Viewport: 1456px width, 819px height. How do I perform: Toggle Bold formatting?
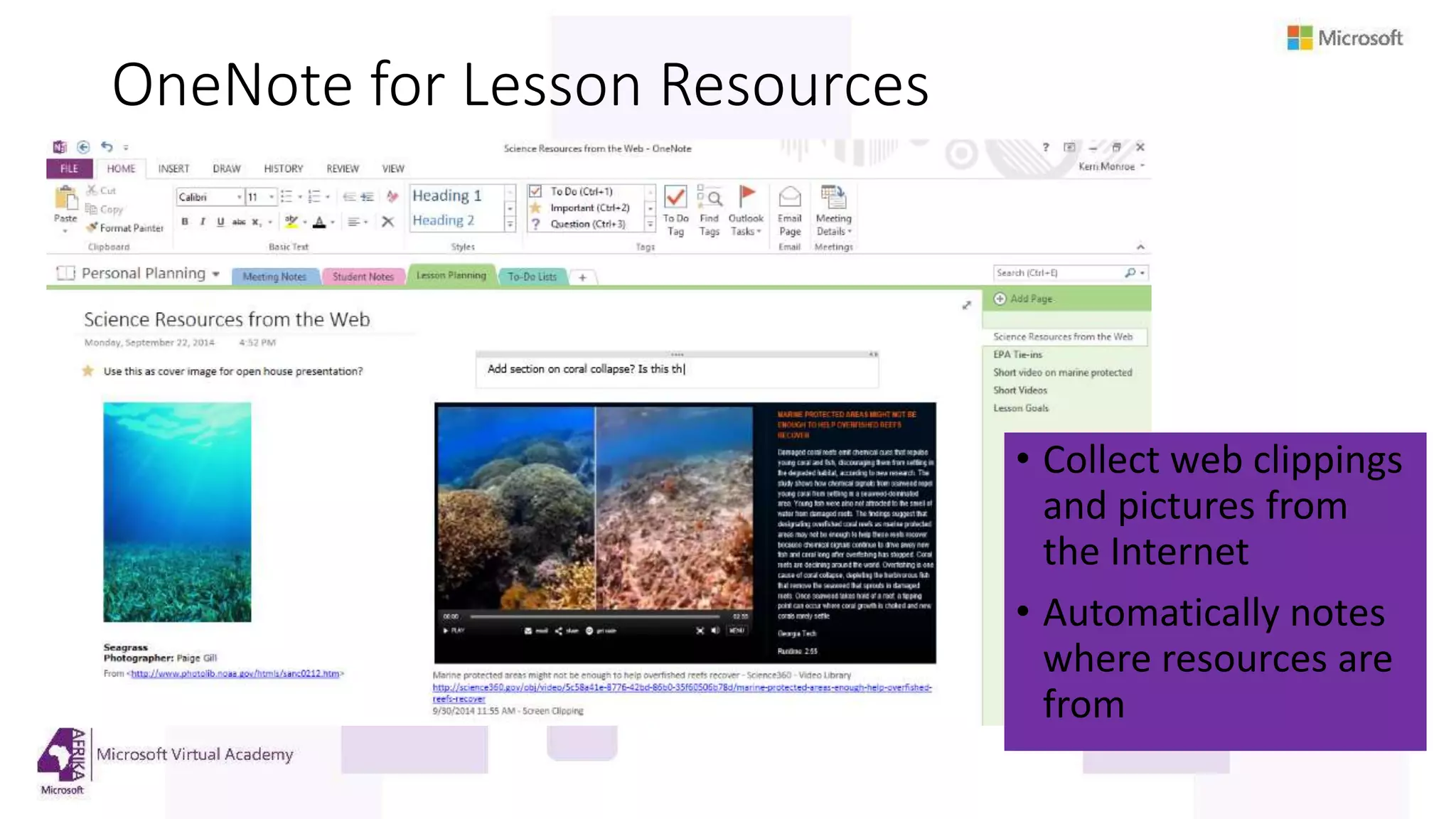[x=185, y=222]
